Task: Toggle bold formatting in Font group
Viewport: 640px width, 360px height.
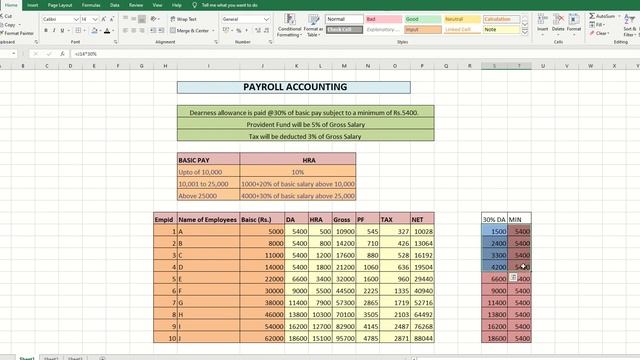Action: click(46, 31)
